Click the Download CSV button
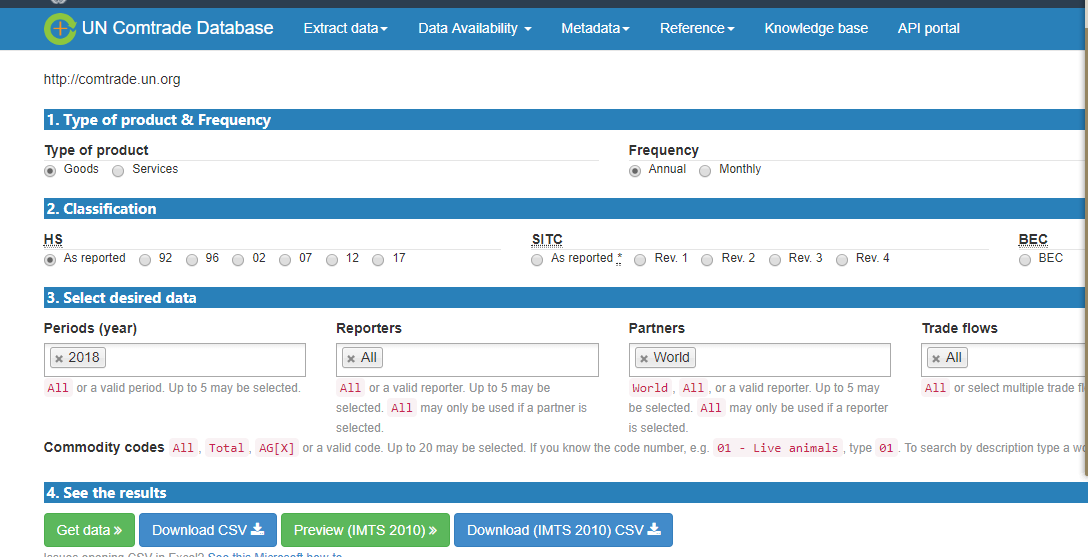Image resolution: width=1088 pixels, height=557 pixels. (x=208, y=530)
